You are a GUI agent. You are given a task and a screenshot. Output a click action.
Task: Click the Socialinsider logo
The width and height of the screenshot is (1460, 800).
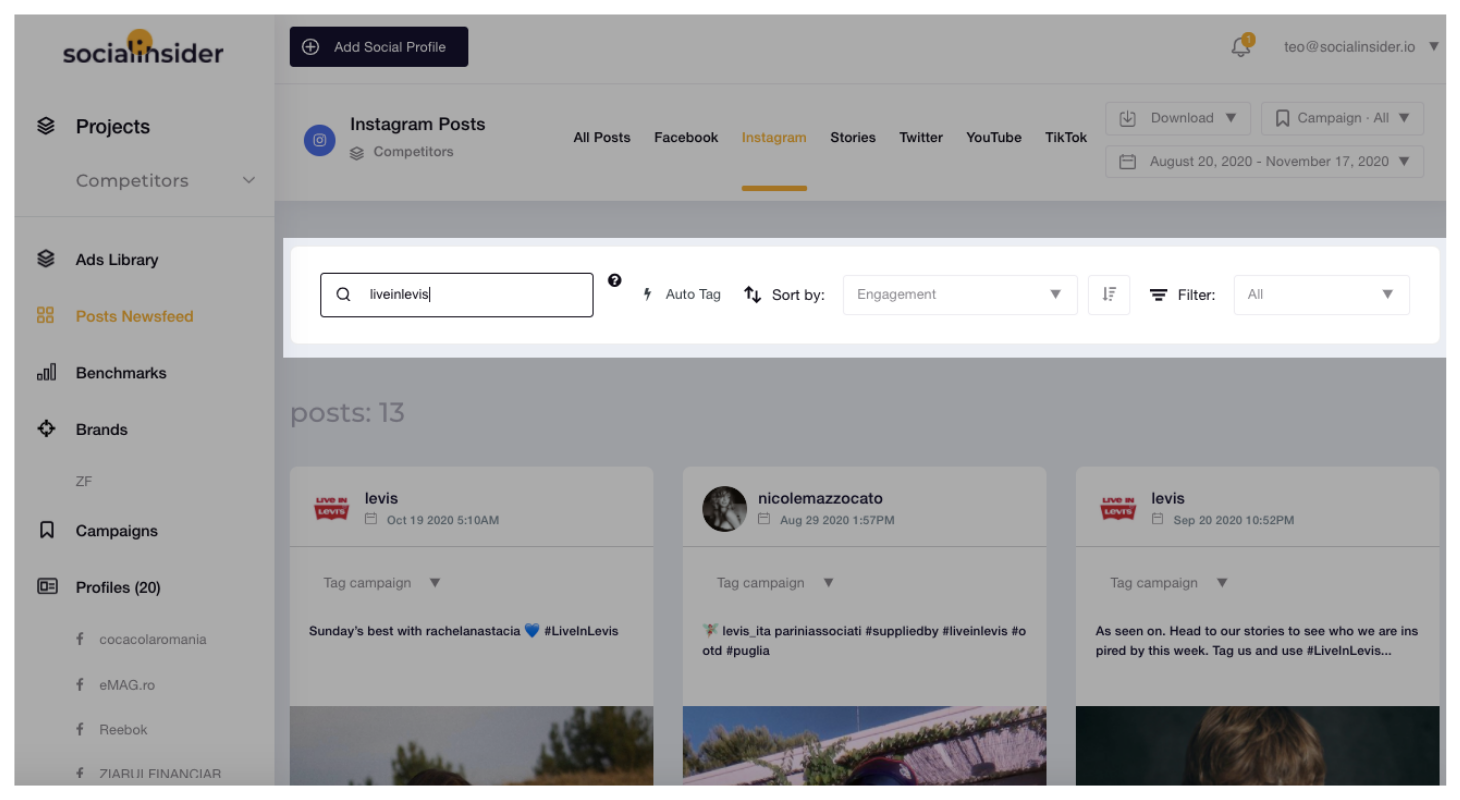coord(143,49)
